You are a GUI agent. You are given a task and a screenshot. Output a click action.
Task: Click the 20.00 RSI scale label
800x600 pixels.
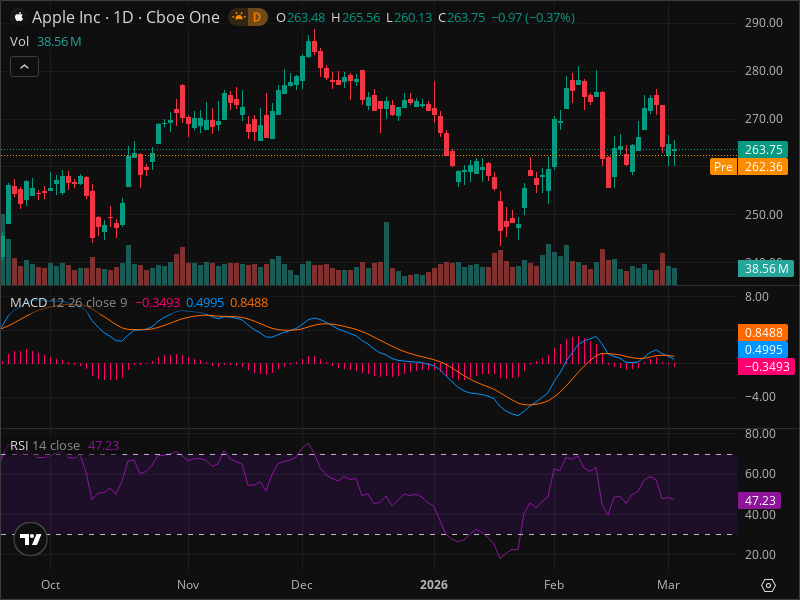[760, 555]
